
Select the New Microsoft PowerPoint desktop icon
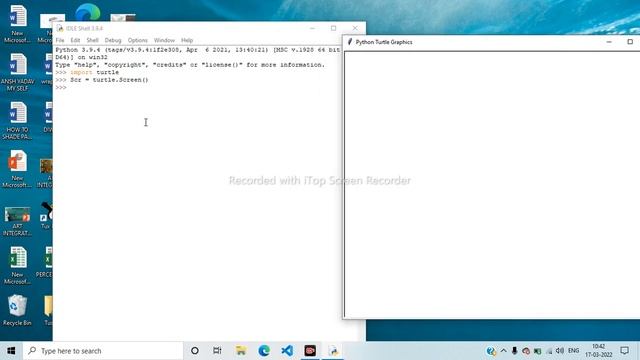(18, 169)
